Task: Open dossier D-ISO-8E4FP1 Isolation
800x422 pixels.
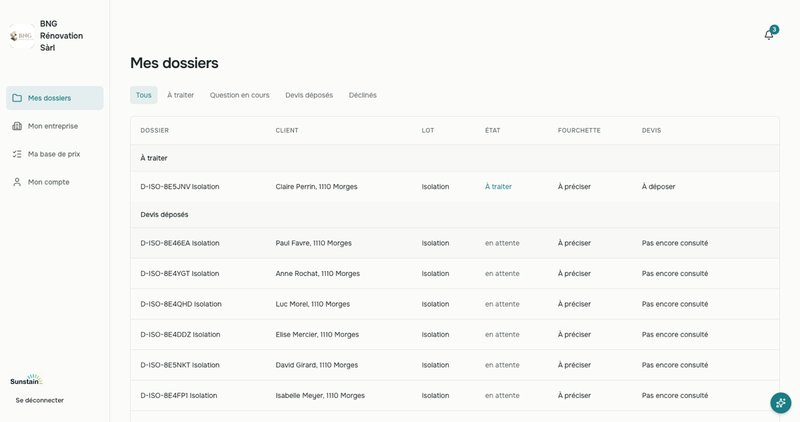Action: click(179, 395)
